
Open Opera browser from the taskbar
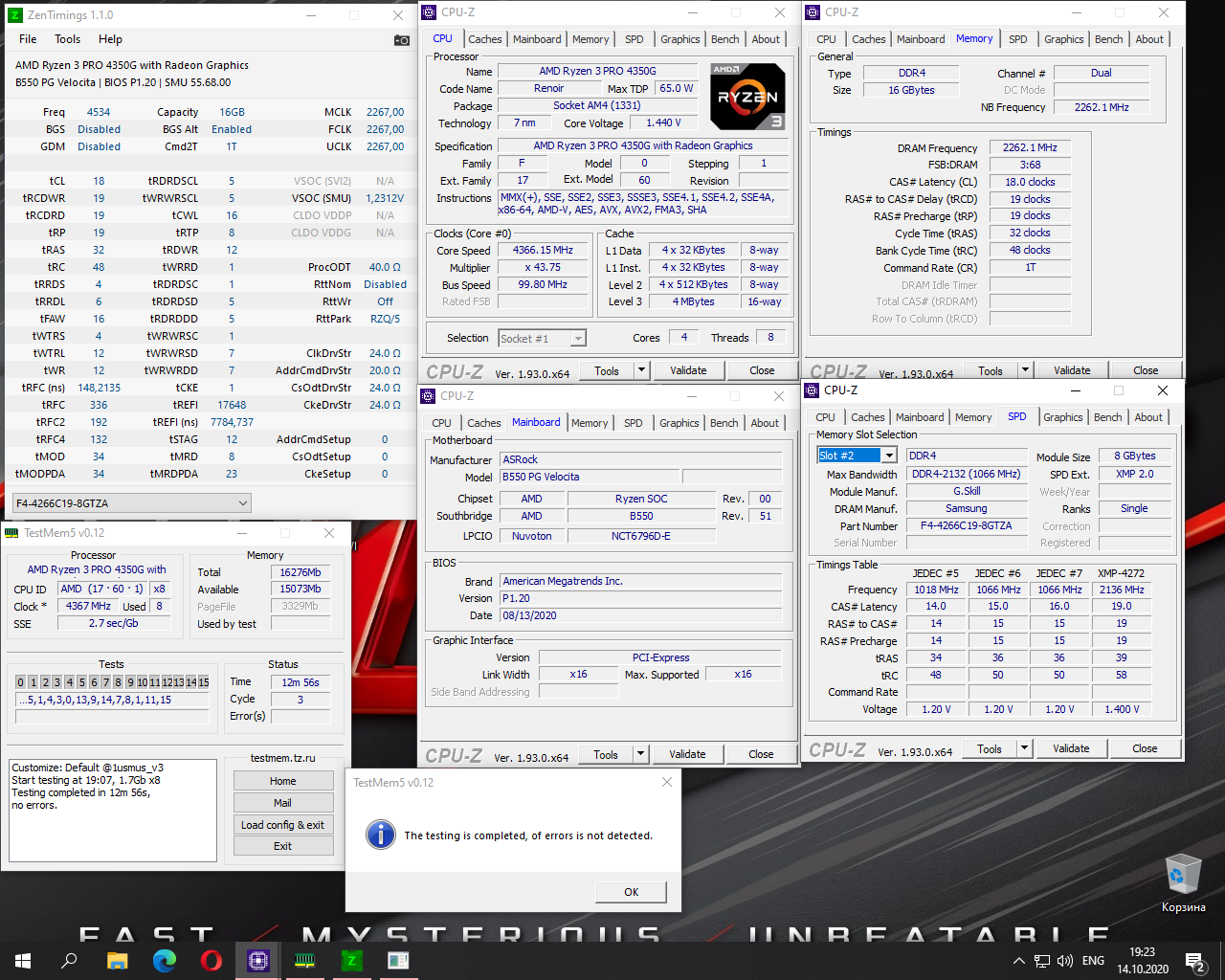[x=212, y=960]
